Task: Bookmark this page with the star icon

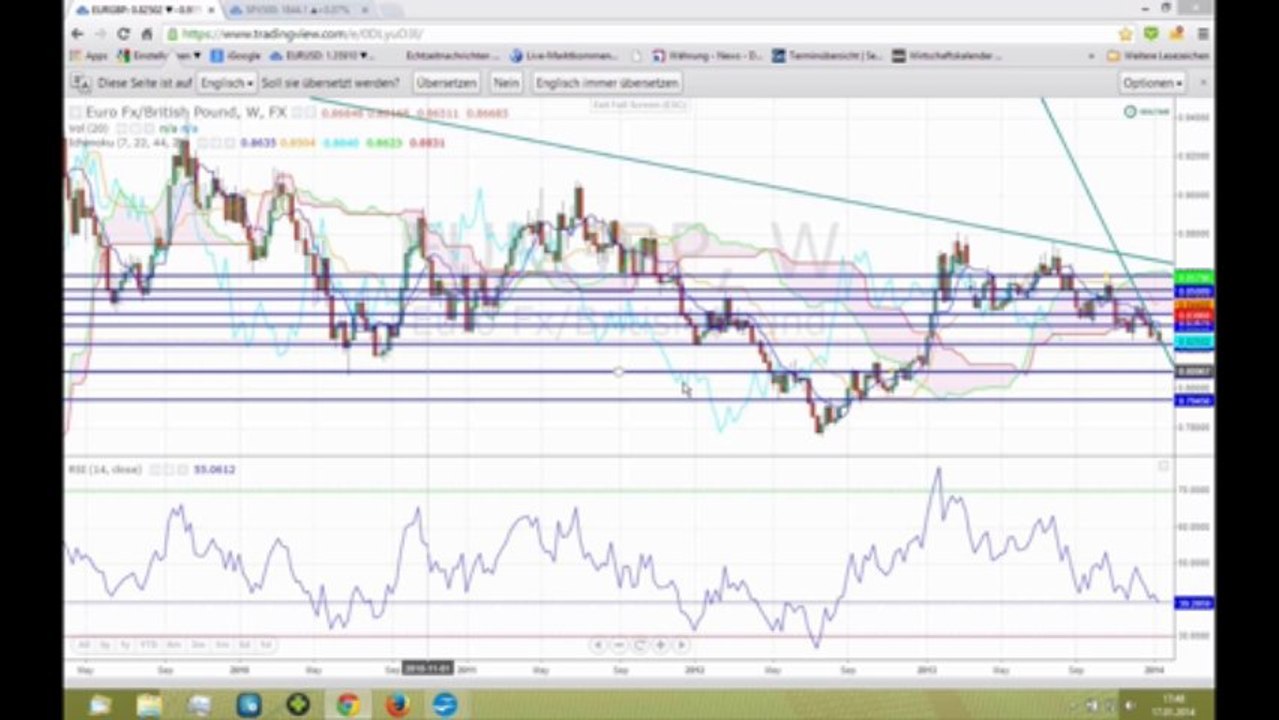Action: 1126,34
